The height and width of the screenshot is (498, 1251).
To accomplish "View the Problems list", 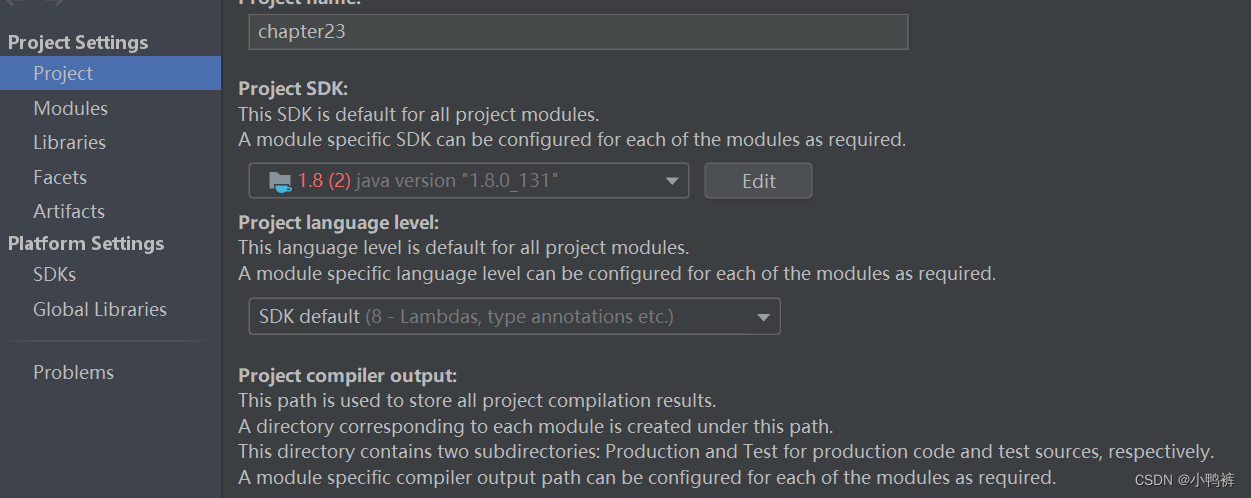I will (x=73, y=372).
